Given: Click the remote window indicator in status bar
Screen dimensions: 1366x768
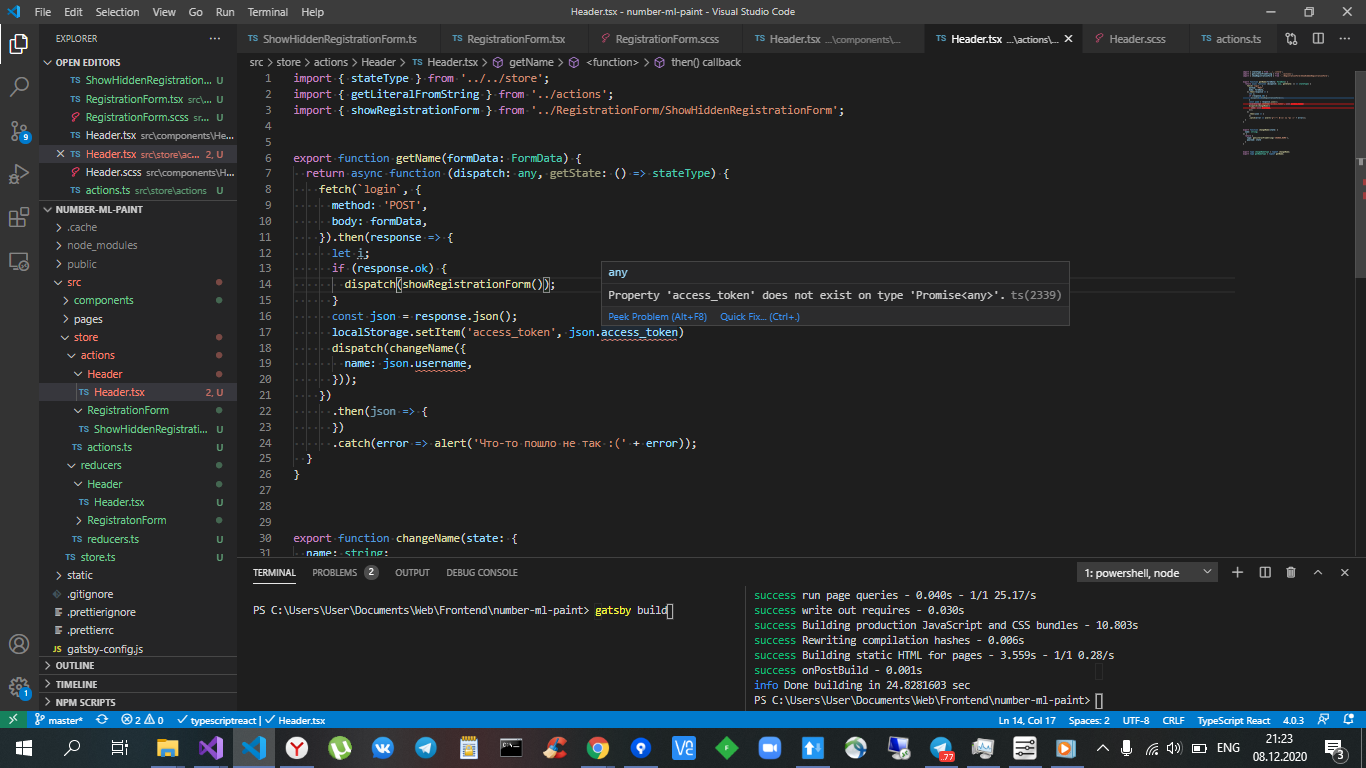Looking at the screenshot, I should pyautogui.click(x=13, y=720).
